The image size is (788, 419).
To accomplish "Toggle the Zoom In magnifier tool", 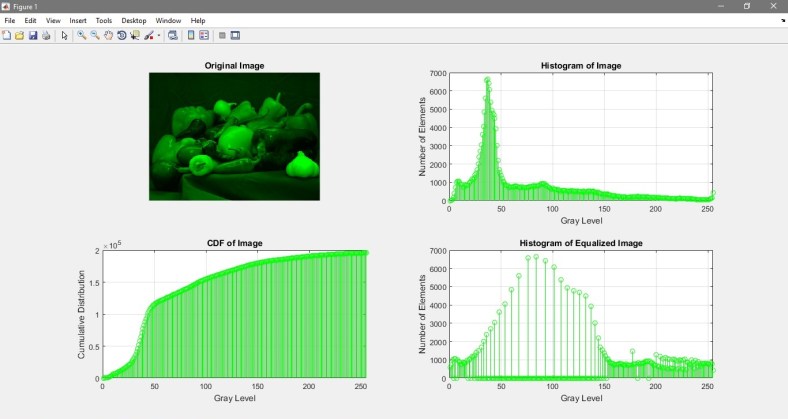I will click(x=82, y=35).
